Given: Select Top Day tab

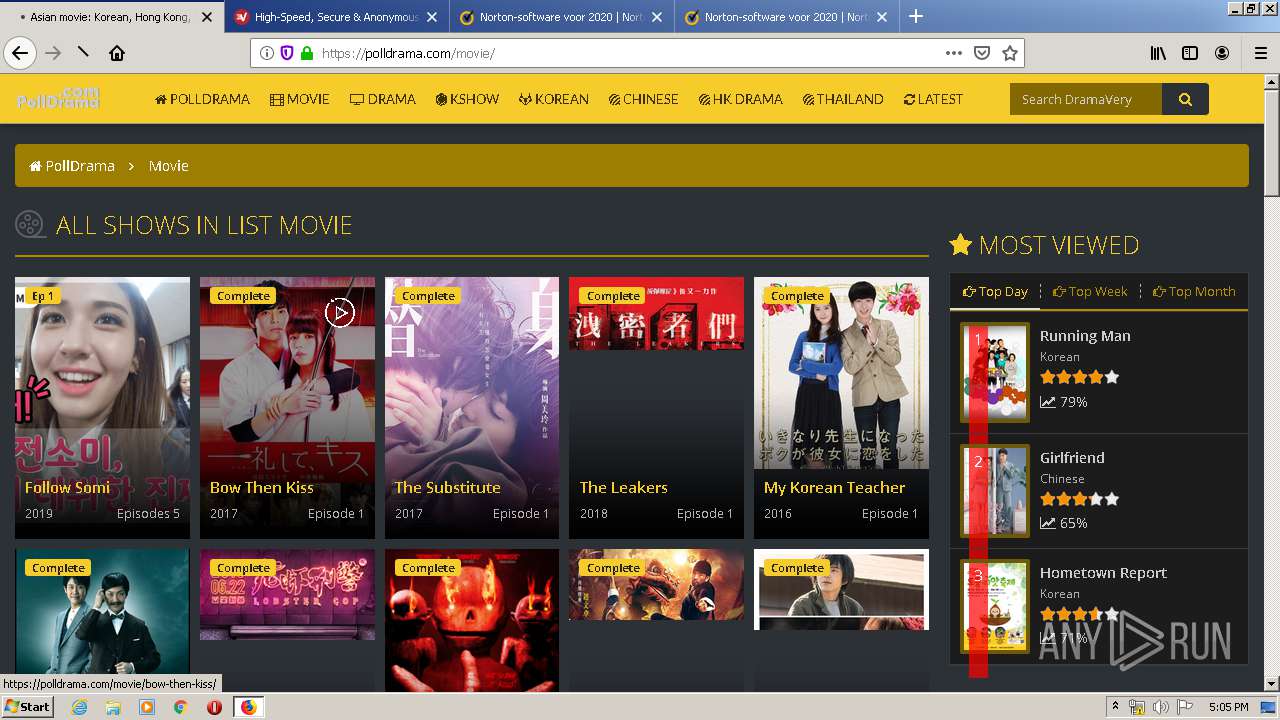Looking at the screenshot, I should 995,291.
